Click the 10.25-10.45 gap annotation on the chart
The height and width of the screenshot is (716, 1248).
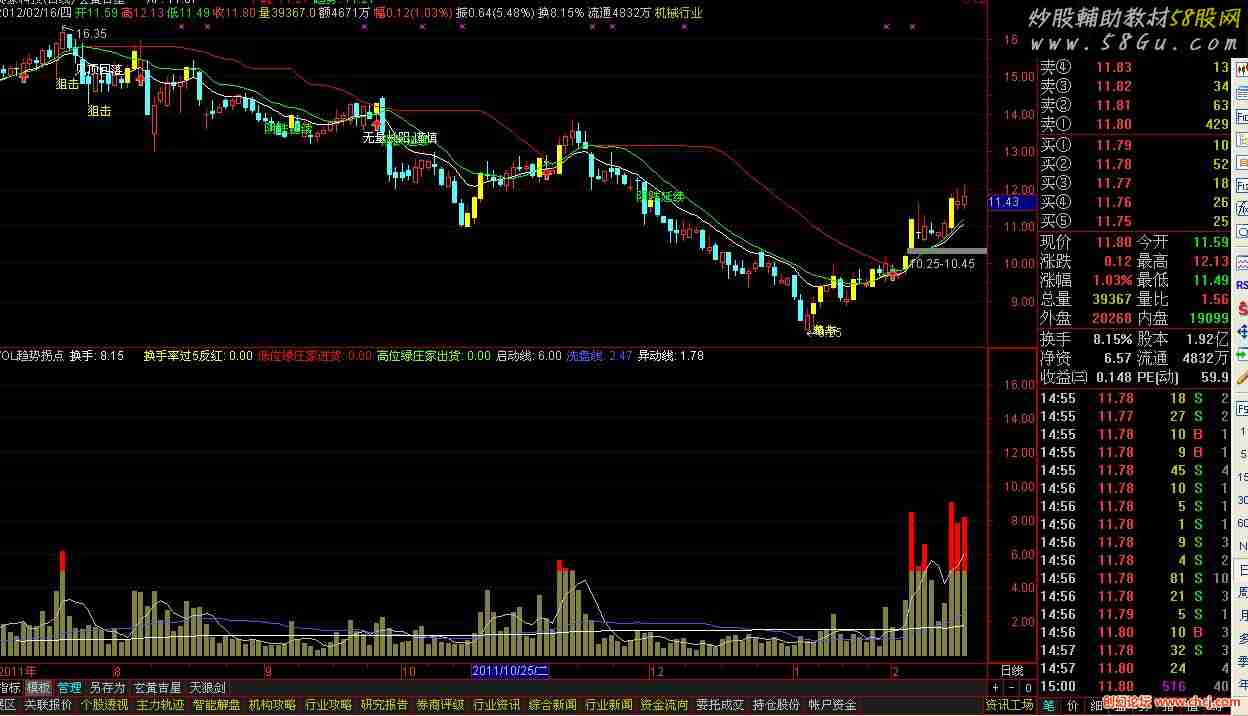[942, 263]
